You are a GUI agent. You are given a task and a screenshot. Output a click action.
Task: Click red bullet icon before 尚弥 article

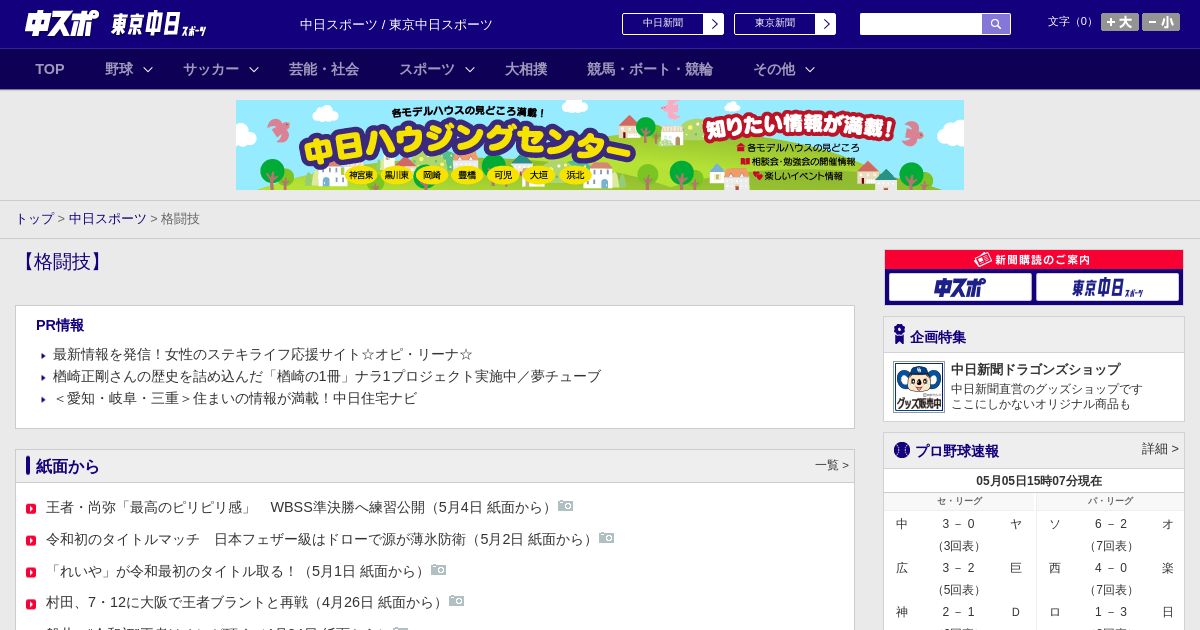pyautogui.click(x=31, y=509)
